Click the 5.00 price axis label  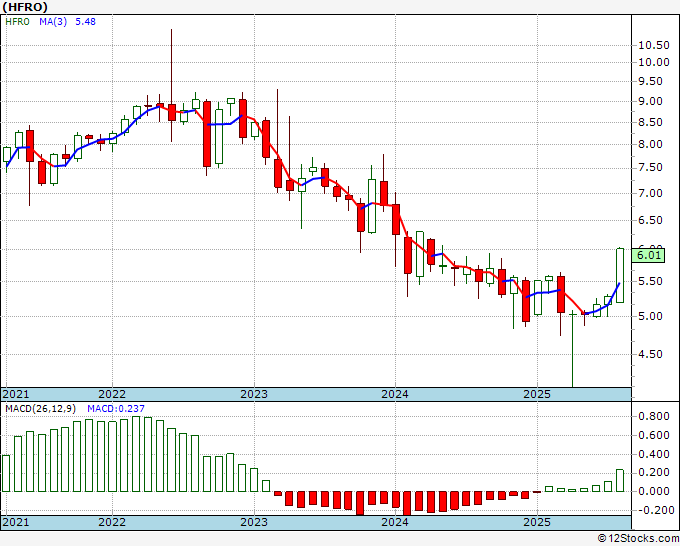click(651, 316)
